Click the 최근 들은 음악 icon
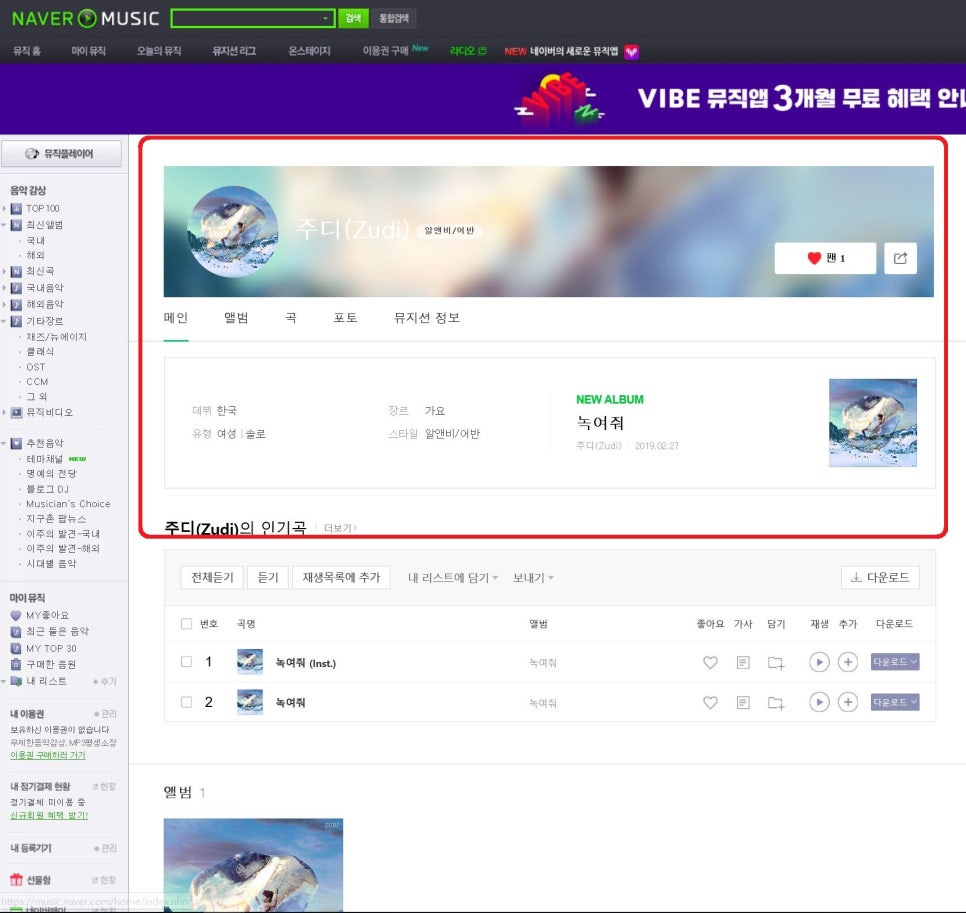Viewport: 966px width, 913px height. [16, 631]
